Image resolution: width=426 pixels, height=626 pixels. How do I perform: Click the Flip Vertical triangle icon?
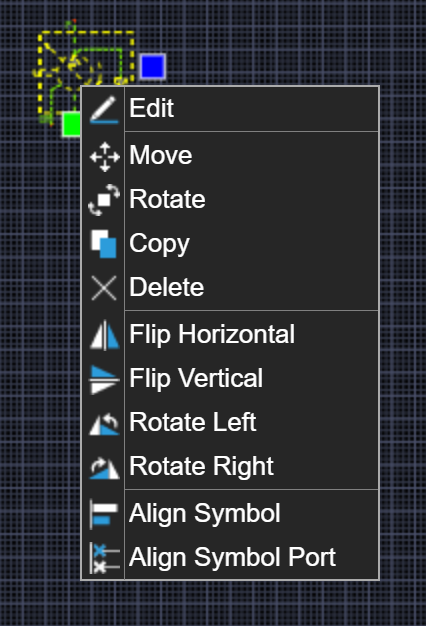tap(104, 380)
